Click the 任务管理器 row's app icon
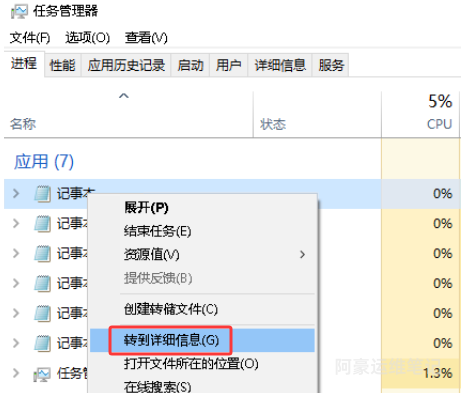 tap(42, 374)
